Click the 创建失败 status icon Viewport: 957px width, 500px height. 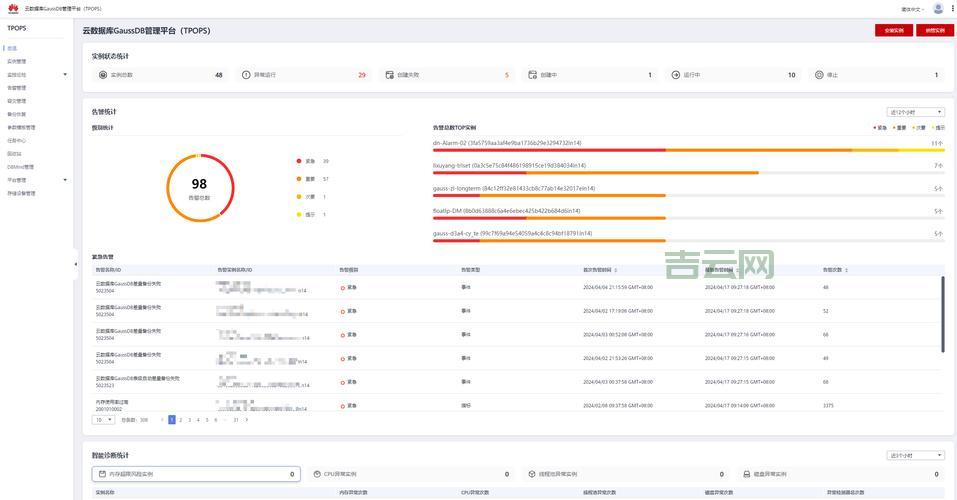click(x=389, y=75)
